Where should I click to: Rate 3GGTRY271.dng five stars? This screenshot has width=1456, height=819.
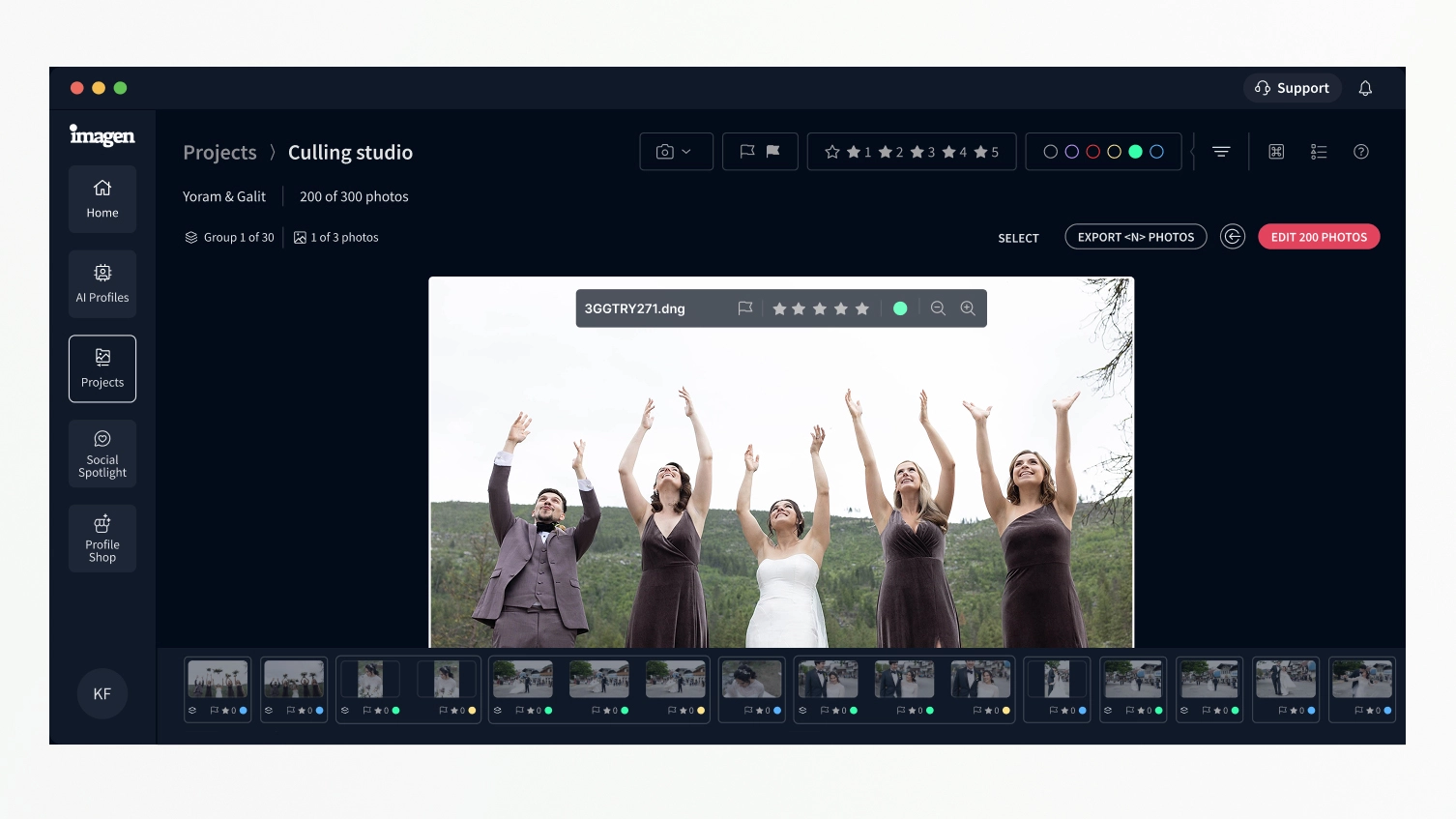click(x=862, y=308)
